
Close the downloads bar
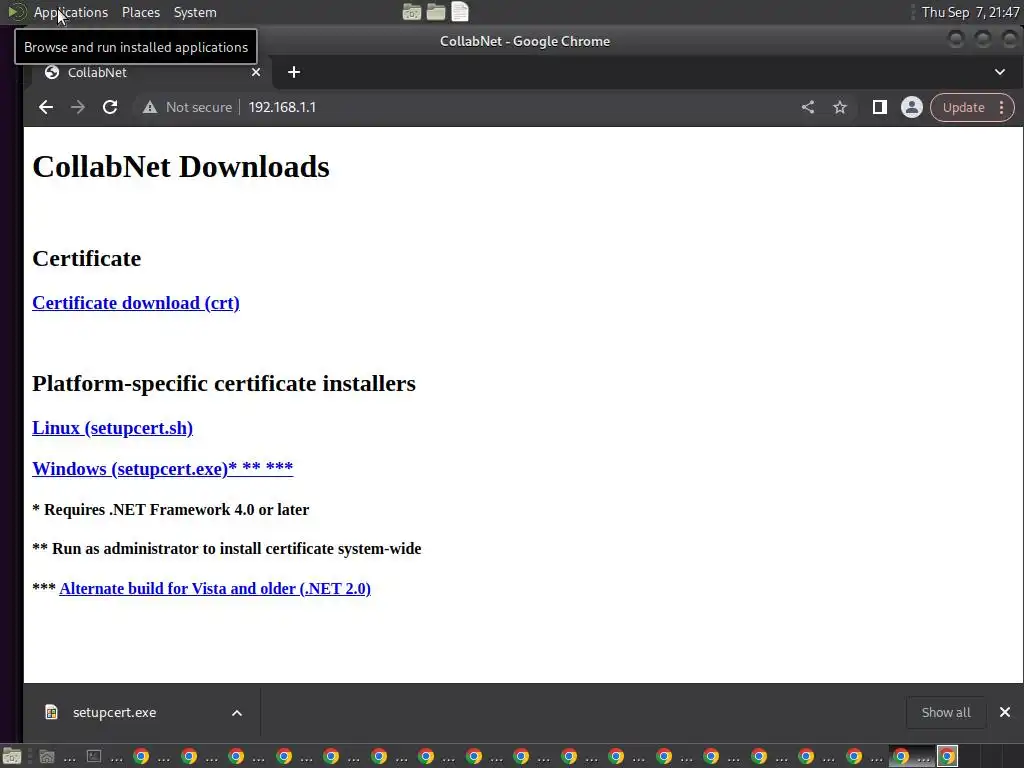coord(1005,712)
